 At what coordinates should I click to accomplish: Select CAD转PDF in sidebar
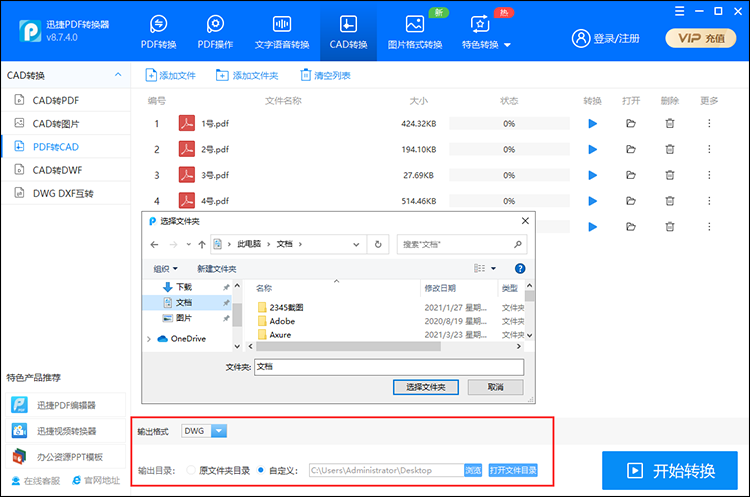pos(66,100)
